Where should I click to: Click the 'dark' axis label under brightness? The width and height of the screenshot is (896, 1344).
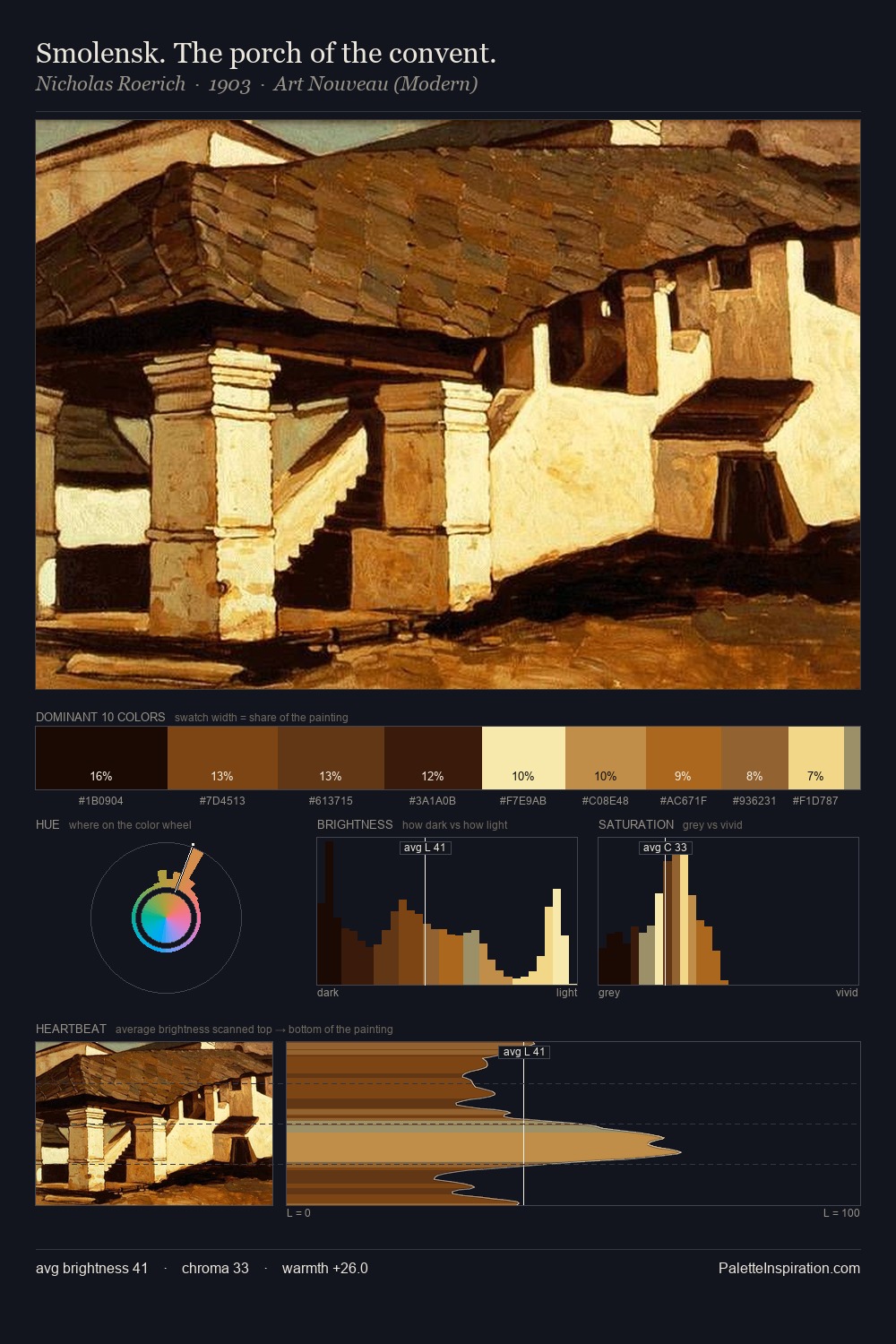[x=328, y=993]
